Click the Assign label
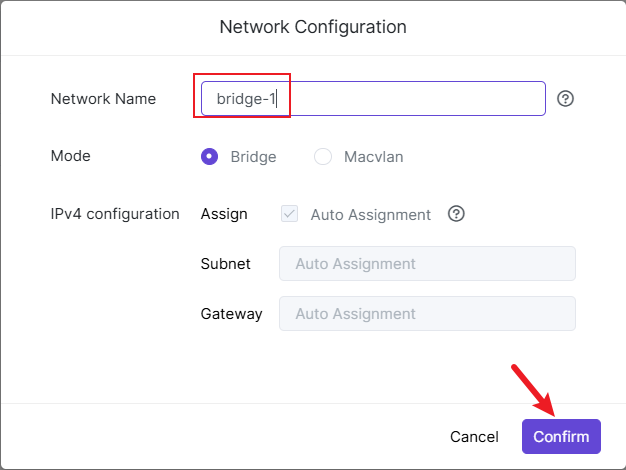This screenshot has width=626, height=470. (224, 213)
